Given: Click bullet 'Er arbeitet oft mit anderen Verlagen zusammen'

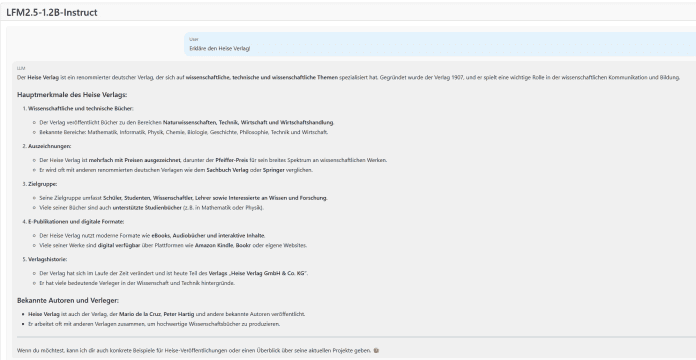Looking at the screenshot, I should click(154, 324).
